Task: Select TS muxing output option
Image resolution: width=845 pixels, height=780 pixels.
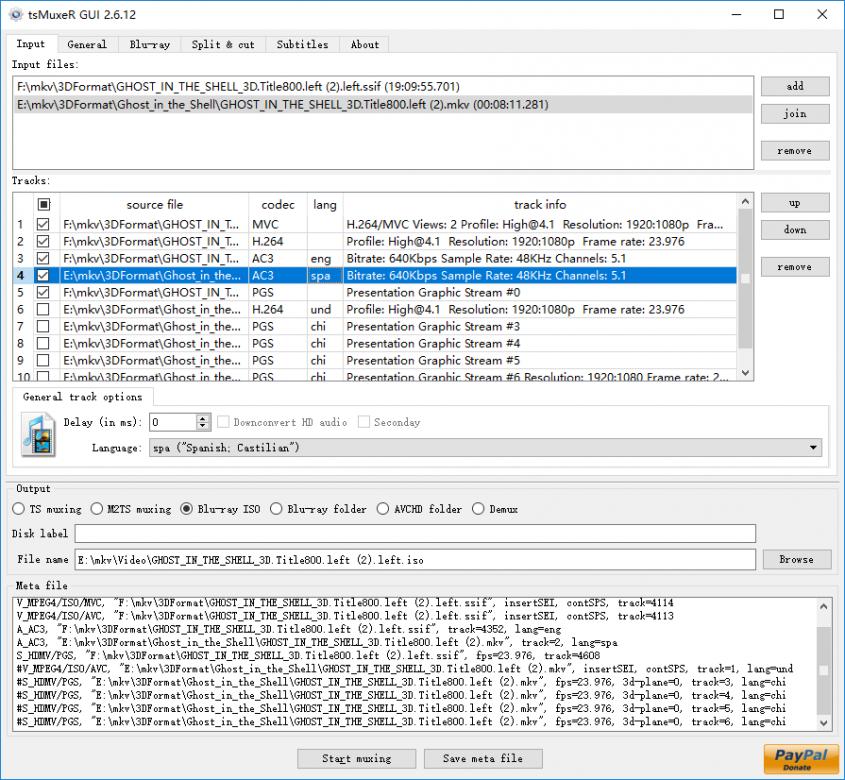Action: point(47,509)
